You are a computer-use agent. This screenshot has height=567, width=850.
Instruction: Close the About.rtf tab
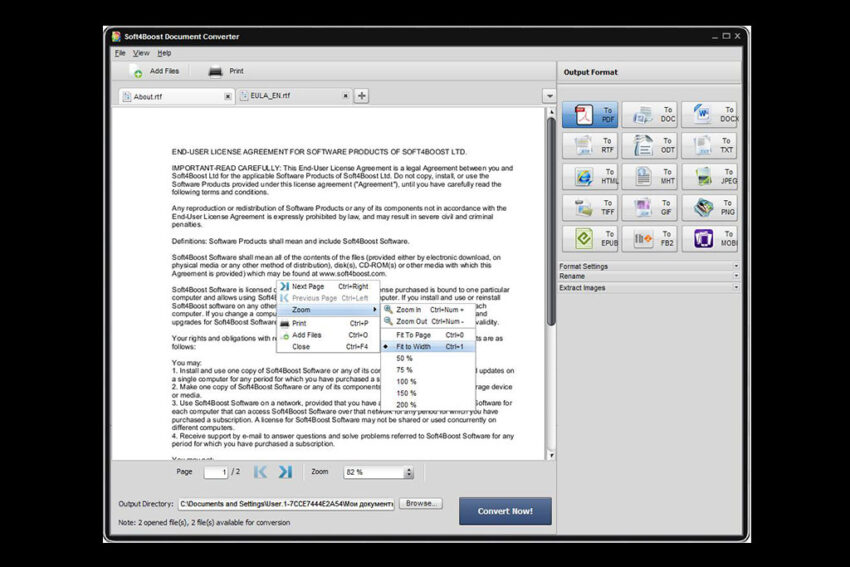[x=228, y=96]
